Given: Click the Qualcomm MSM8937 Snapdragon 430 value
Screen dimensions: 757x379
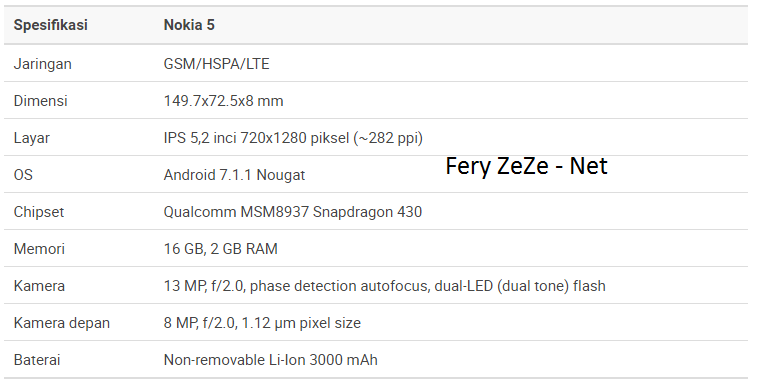Looking at the screenshot, I should pos(293,212).
